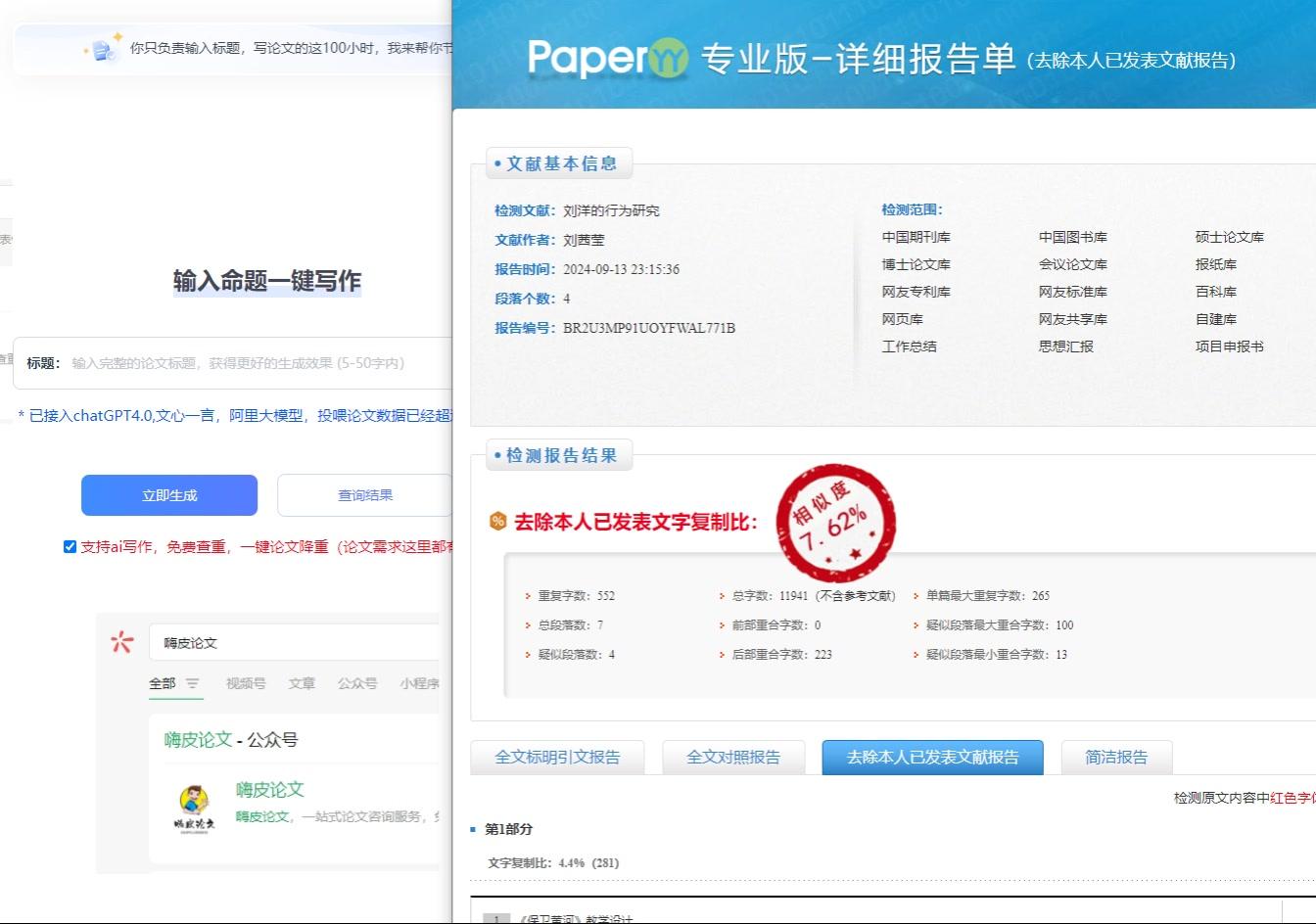Click the 查询结果 button
The image size is (1316, 924).
tap(364, 495)
